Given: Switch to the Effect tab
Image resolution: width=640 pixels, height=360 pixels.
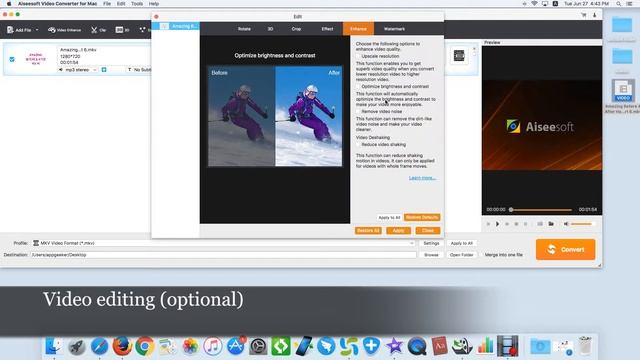Looking at the screenshot, I should tap(327, 29).
